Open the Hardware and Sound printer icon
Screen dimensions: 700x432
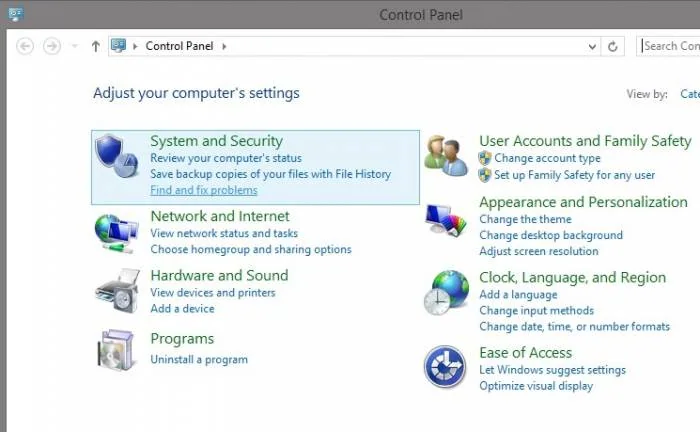pyautogui.click(x=117, y=291)
